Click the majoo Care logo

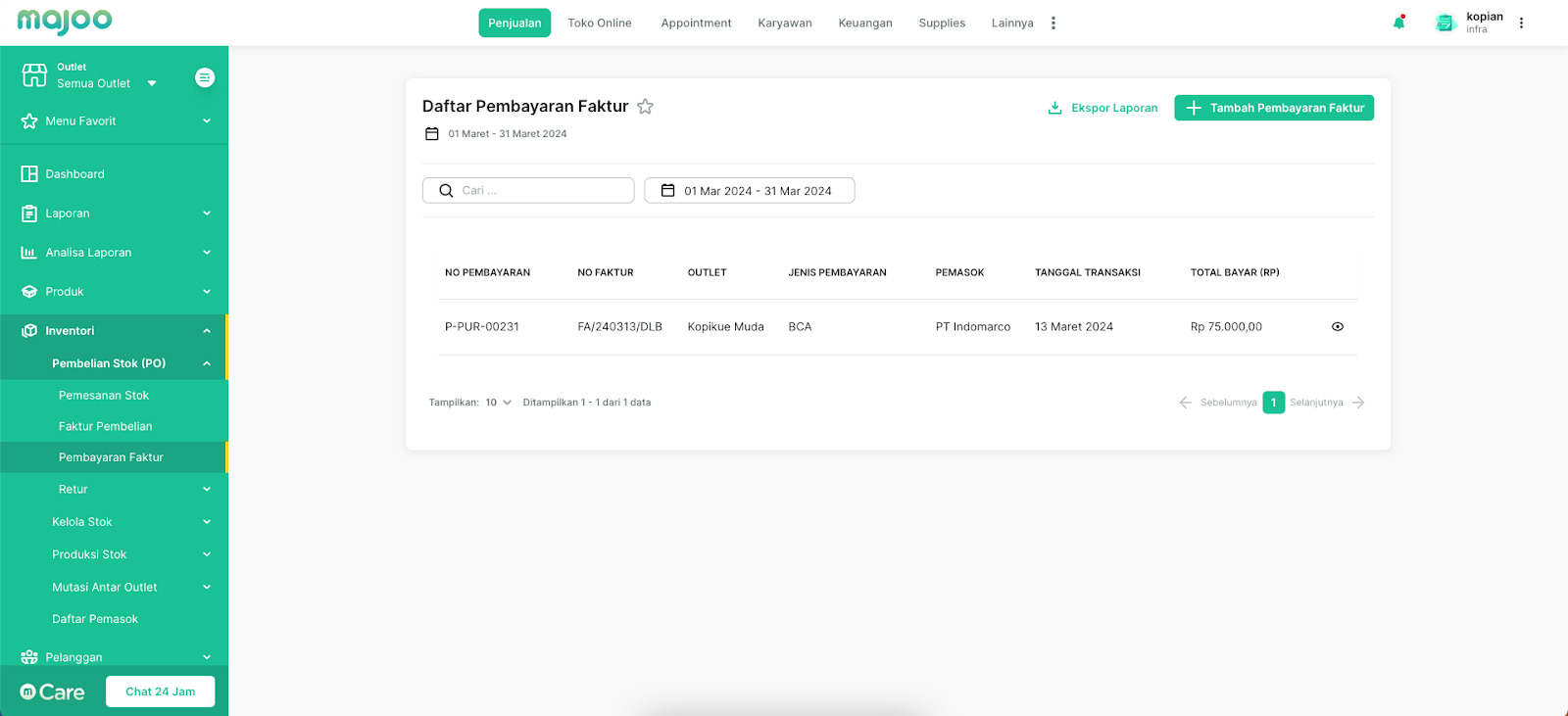(x=53, y=692)
